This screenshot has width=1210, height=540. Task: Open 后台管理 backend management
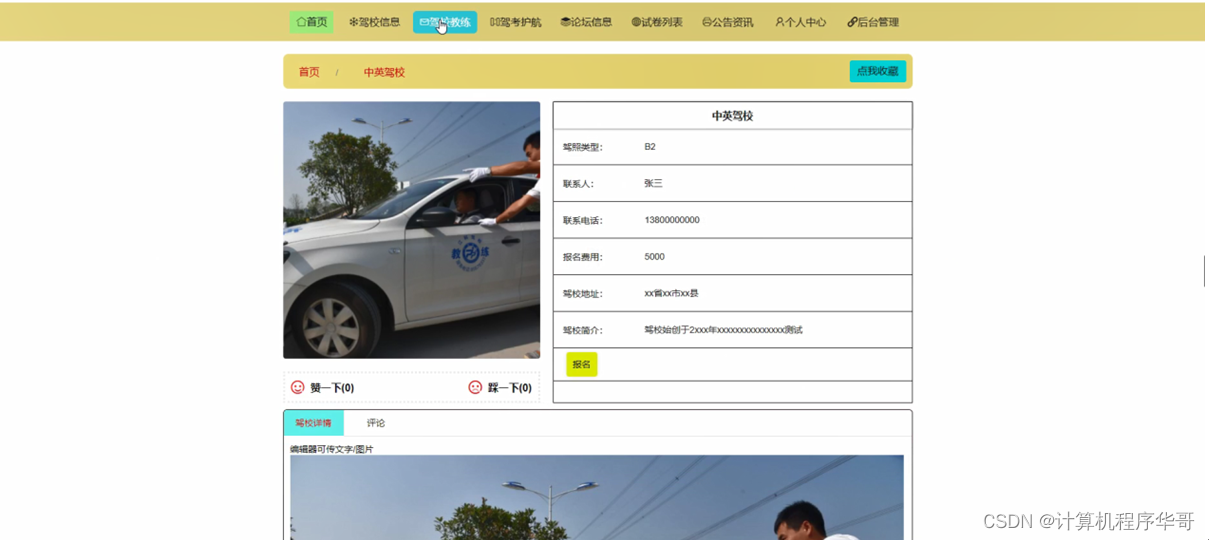[873, 22]
